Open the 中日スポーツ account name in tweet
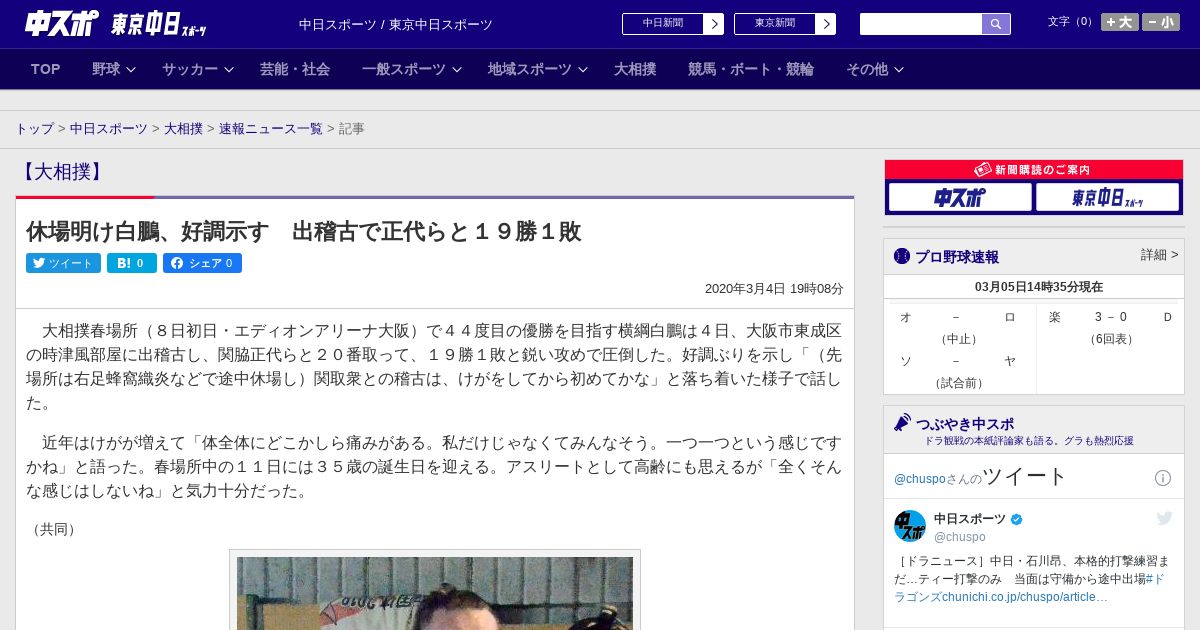The height and width of the screenshot is (630, 1200). click(971, 519)
